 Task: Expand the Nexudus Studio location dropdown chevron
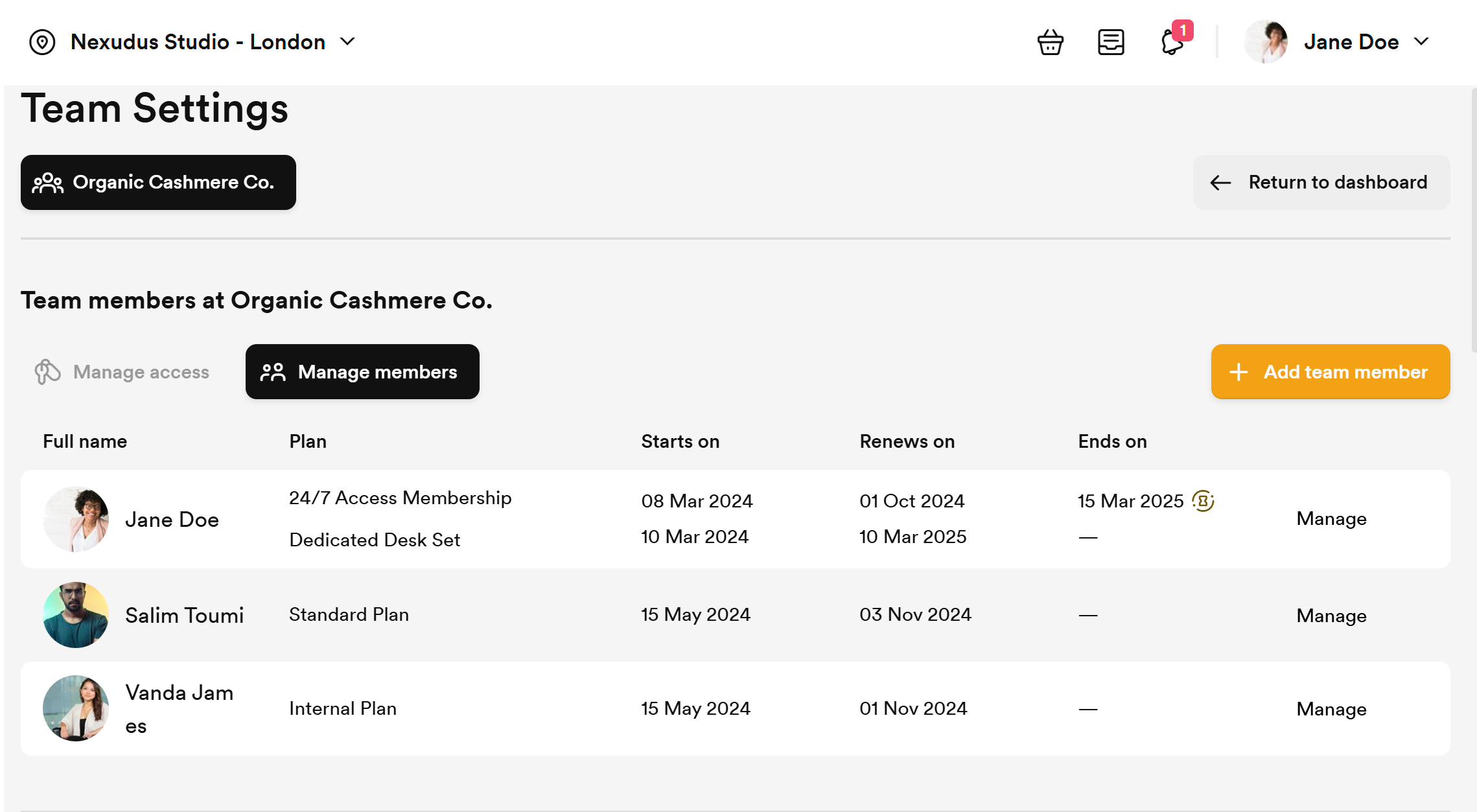click(x=347, y=42)
